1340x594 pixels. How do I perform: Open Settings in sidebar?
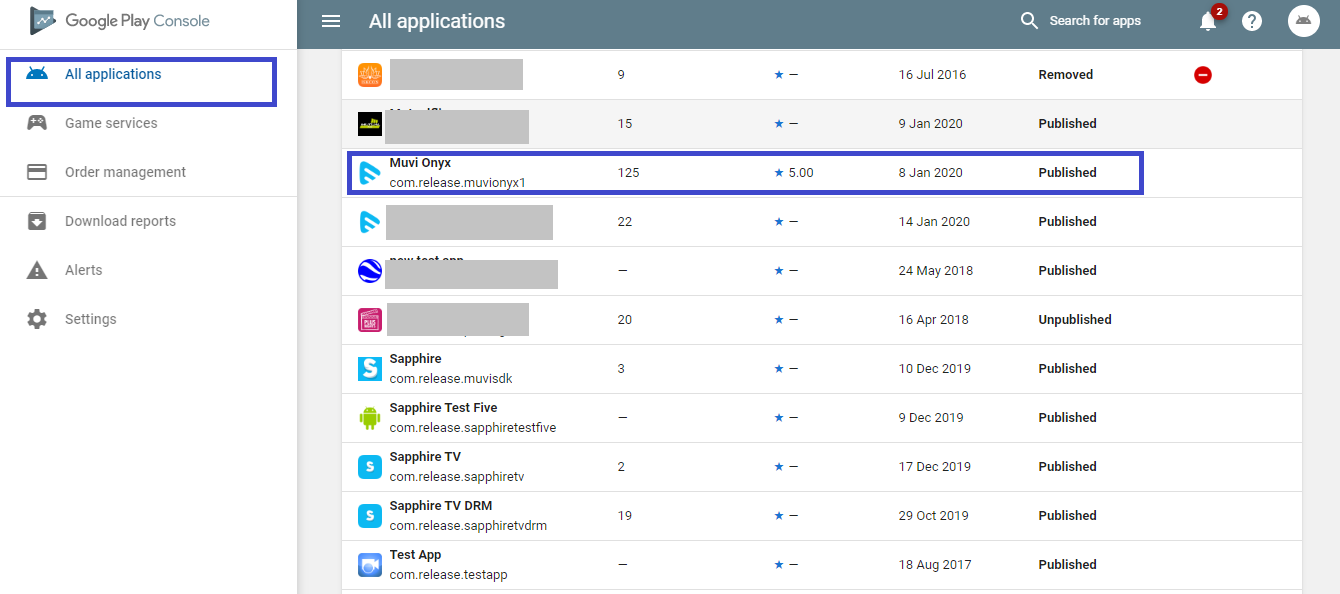[x=148, y=319]
